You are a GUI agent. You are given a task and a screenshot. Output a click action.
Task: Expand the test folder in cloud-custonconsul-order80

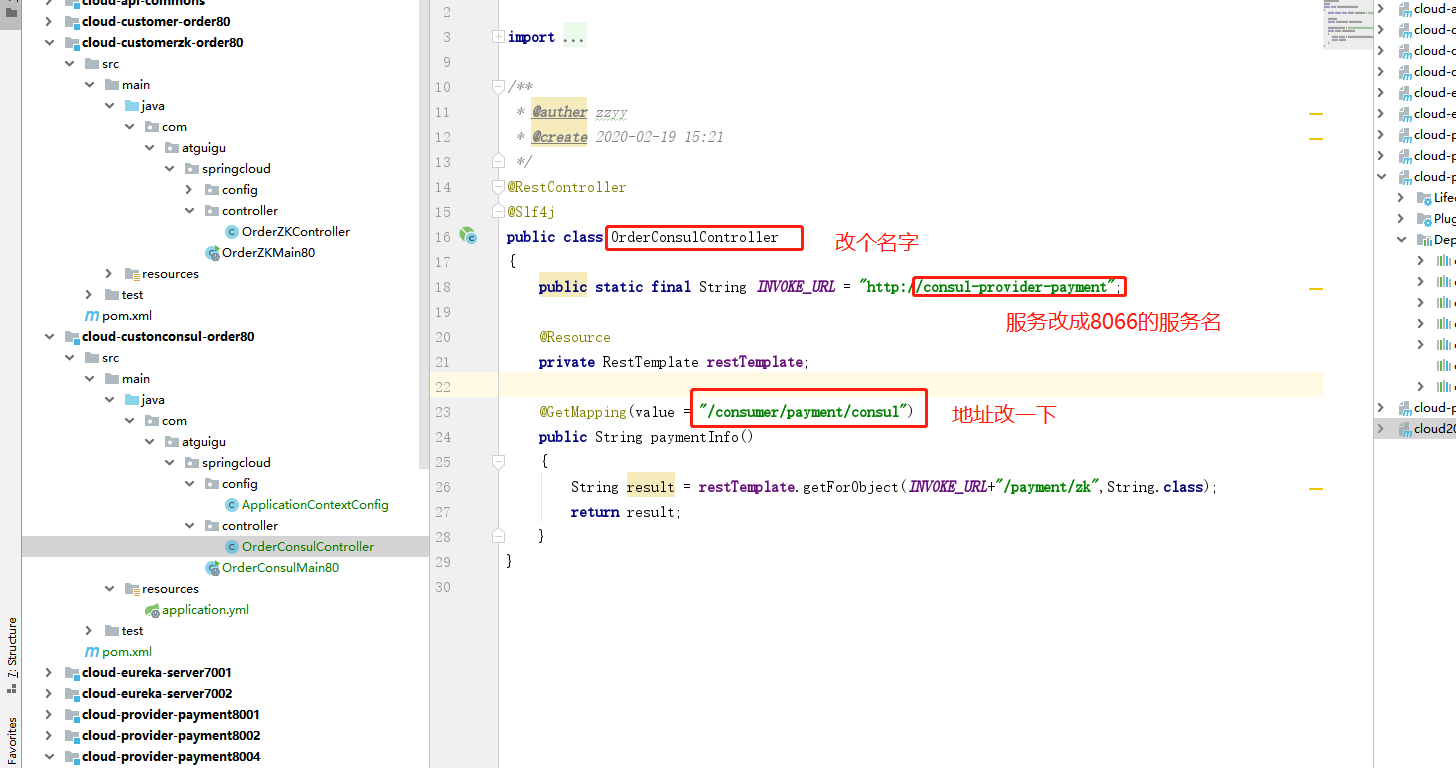coord(89,631)
